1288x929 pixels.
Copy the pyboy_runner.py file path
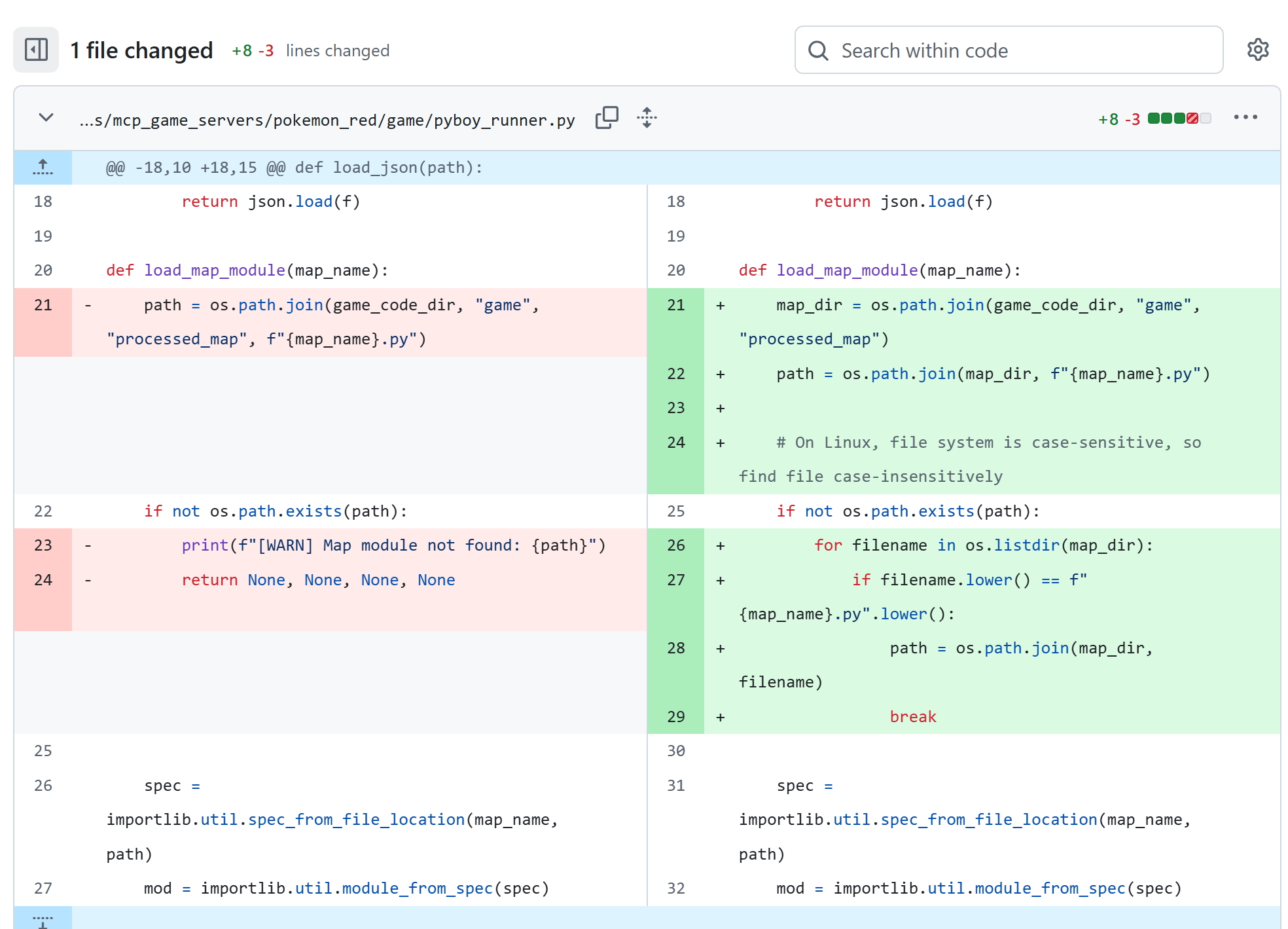coord(606,118)
